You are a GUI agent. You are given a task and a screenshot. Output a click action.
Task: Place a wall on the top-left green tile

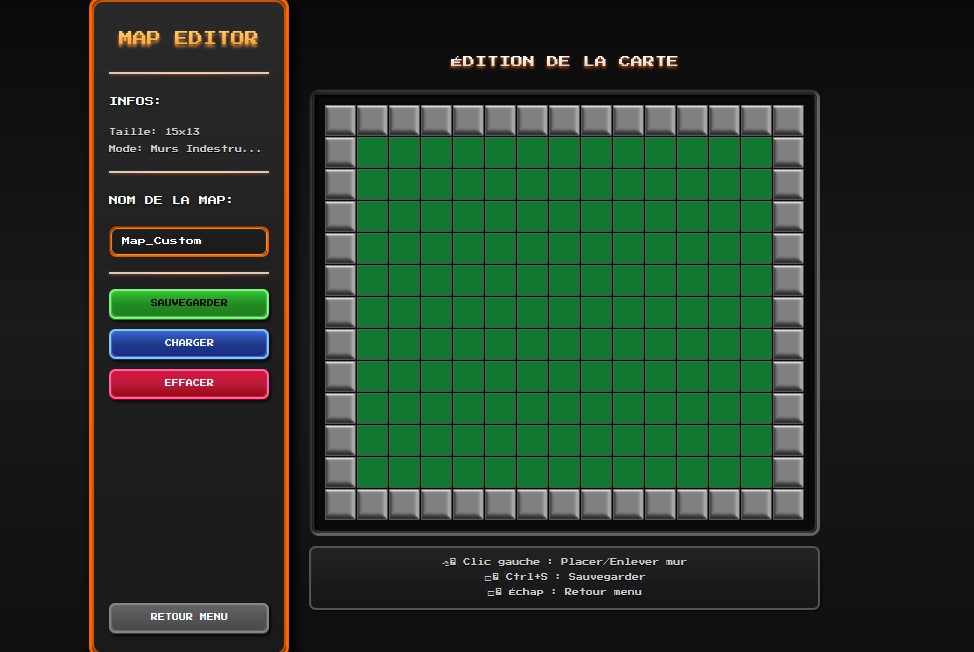tap(372, 152)
